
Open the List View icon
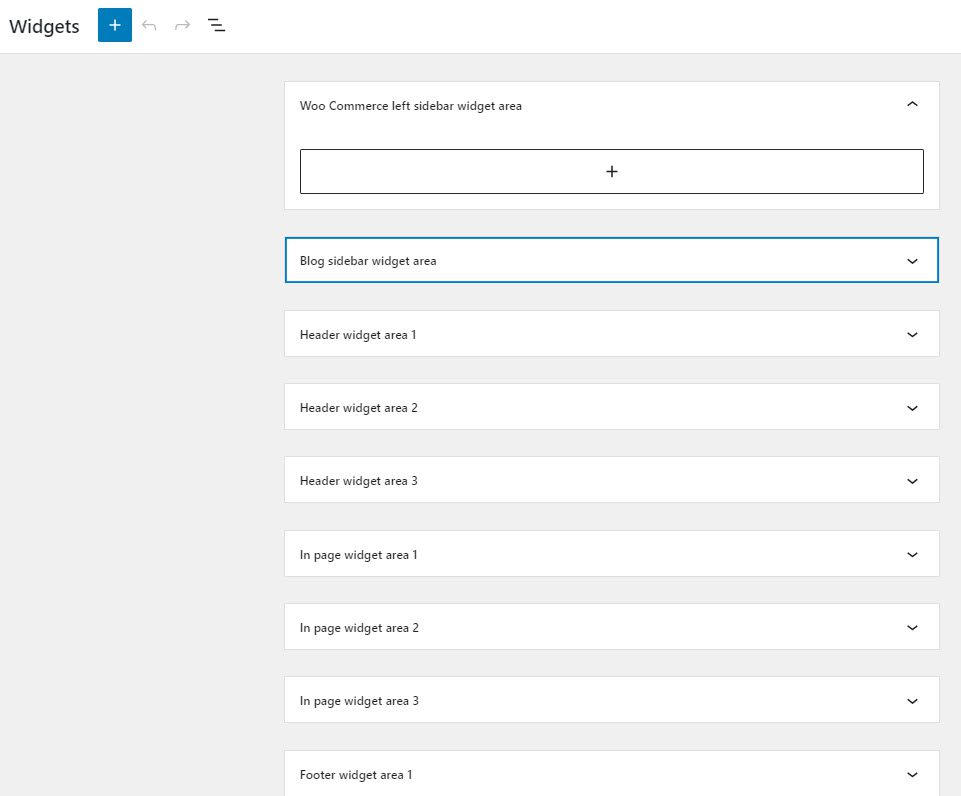coord(216,26)
